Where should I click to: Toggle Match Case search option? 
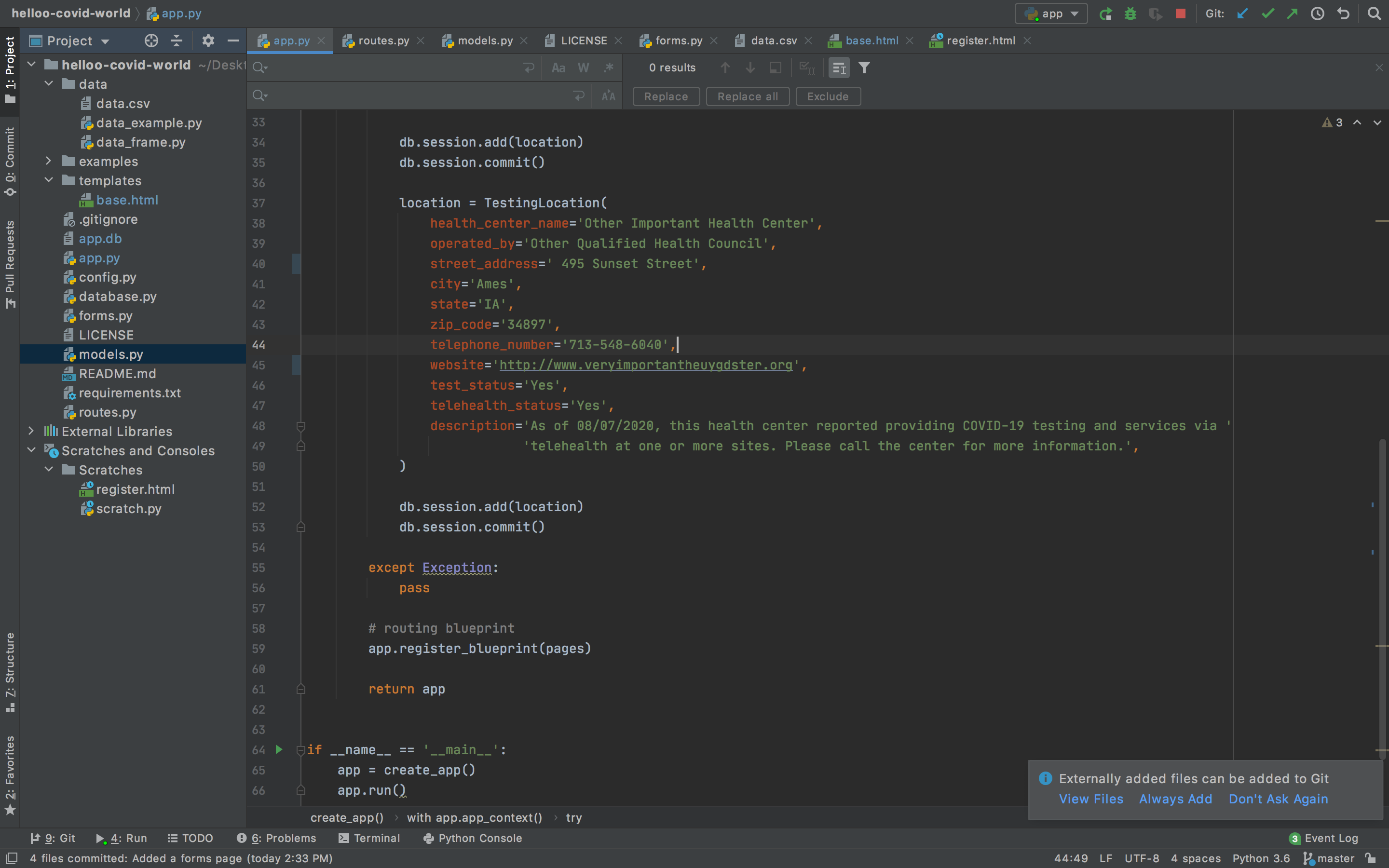coord(558,68)
